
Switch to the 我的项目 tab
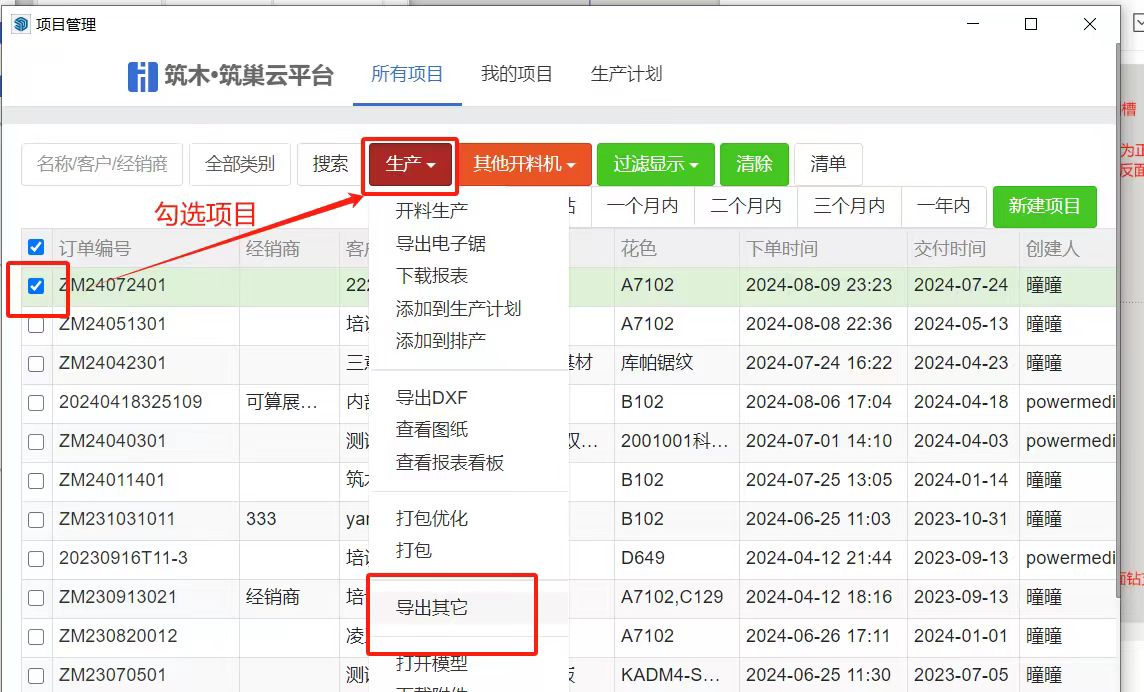(516, 75)
